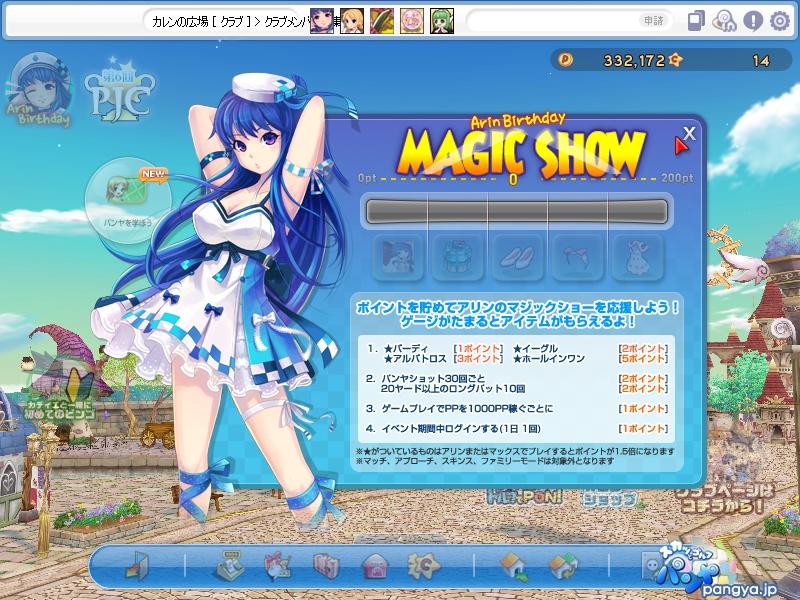800x600 pixels.
Task: Open the star cookie charge icon
Action: pyautogui.click(x=423, y=566)
